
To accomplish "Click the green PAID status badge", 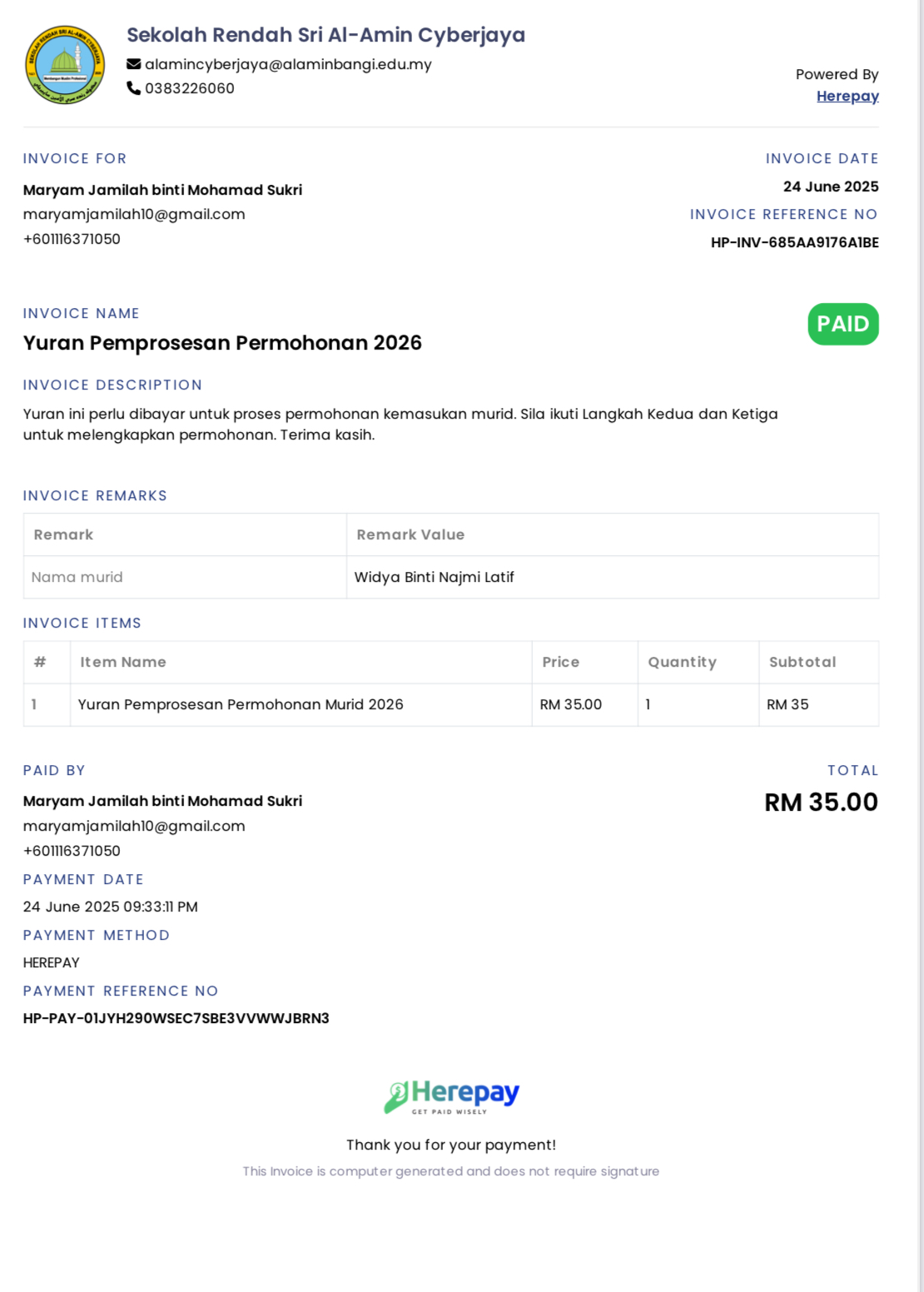I will (x=842, y=324).
